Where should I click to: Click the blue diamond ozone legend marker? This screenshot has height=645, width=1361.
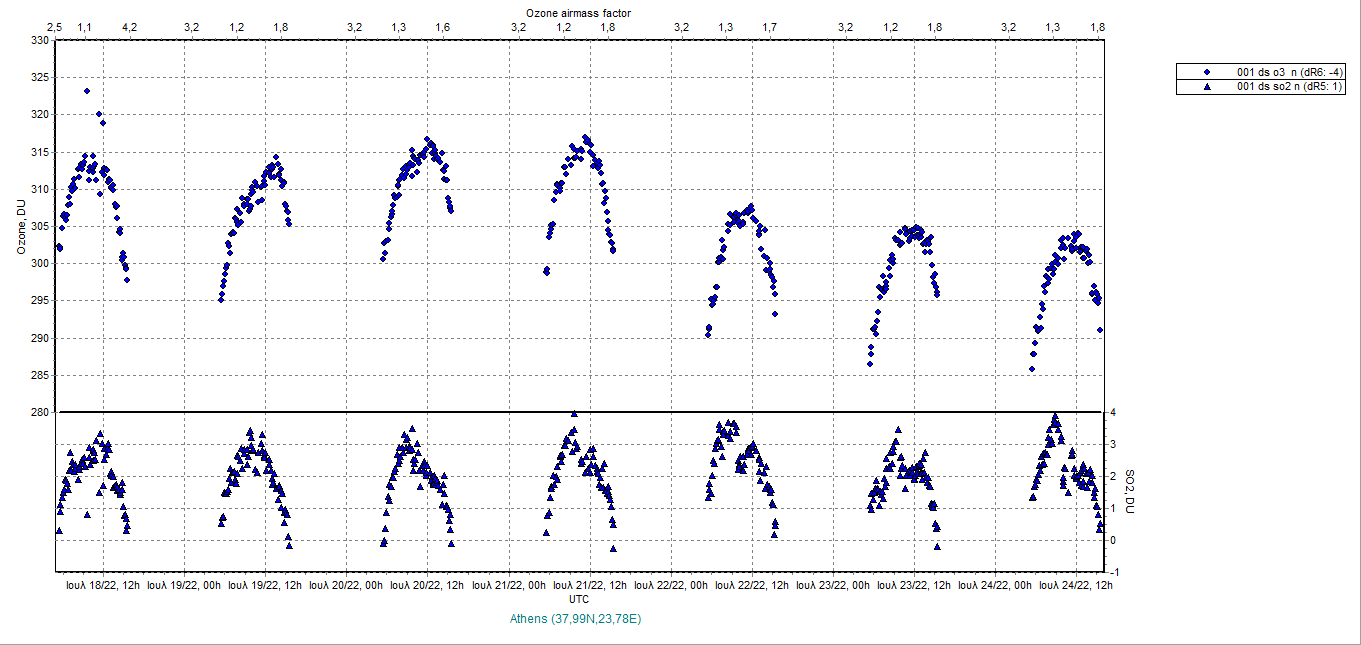click(x=1207, y=72)
